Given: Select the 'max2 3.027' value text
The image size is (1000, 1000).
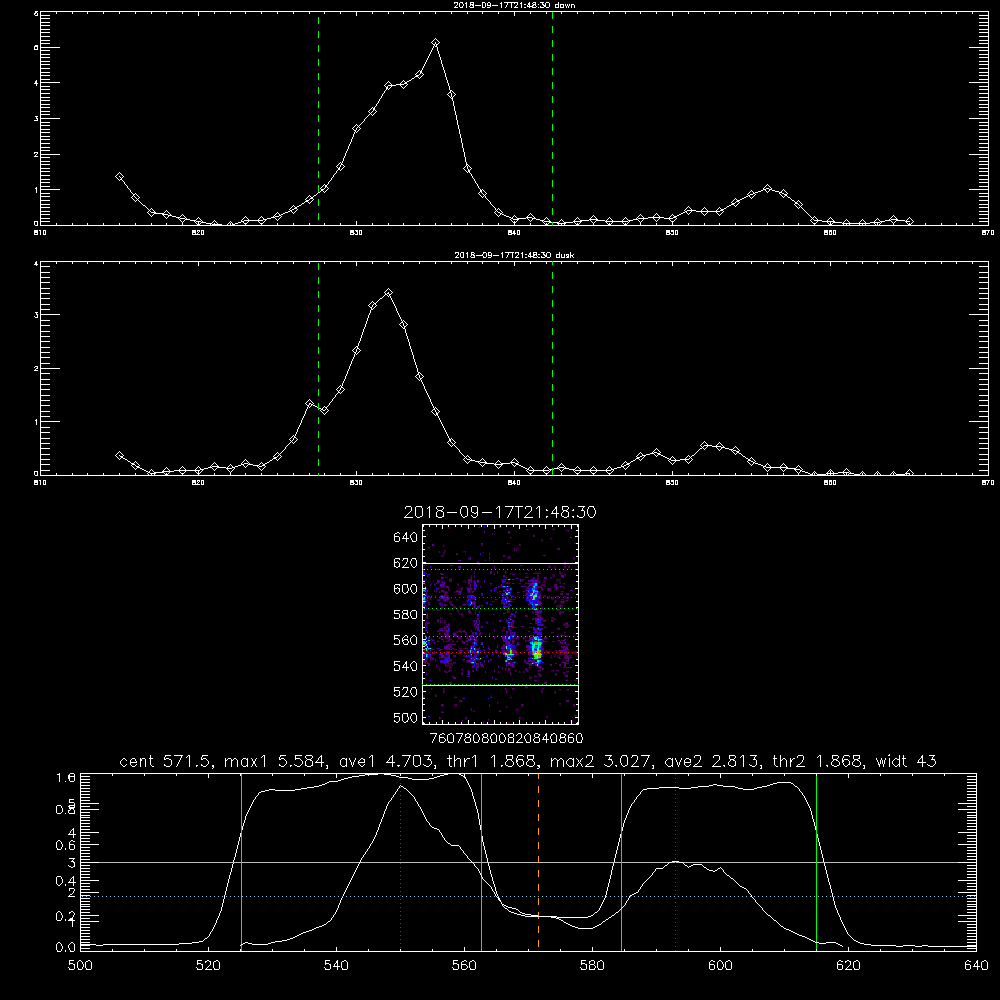Looking at the screenshot, I should click(600, 761).
